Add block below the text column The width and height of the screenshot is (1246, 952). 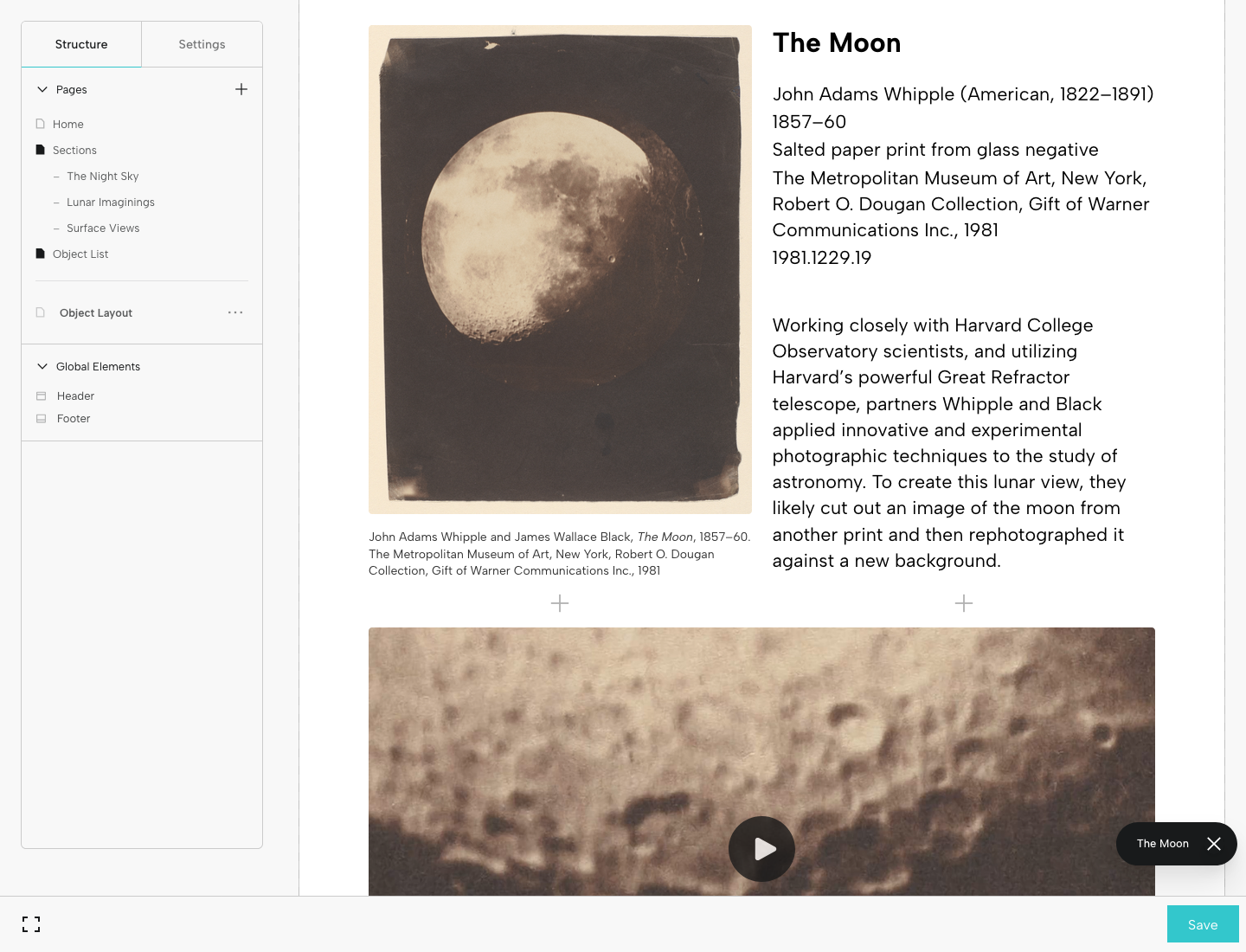pos(964,603)
